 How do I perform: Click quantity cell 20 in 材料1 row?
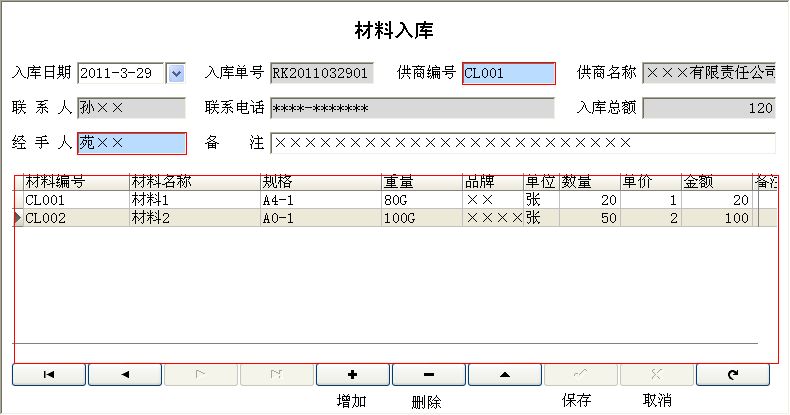tap(589, 200)
